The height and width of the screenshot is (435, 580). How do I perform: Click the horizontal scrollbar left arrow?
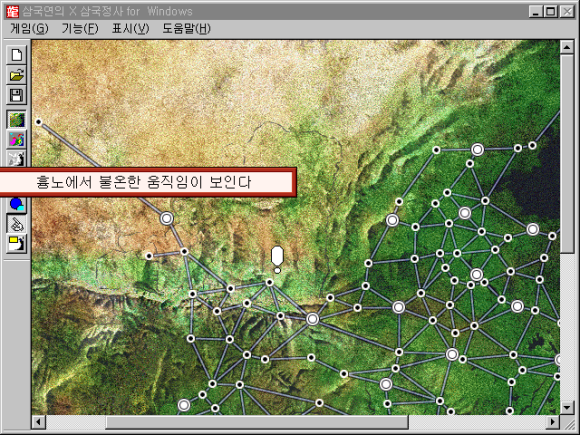coord(38,422)
